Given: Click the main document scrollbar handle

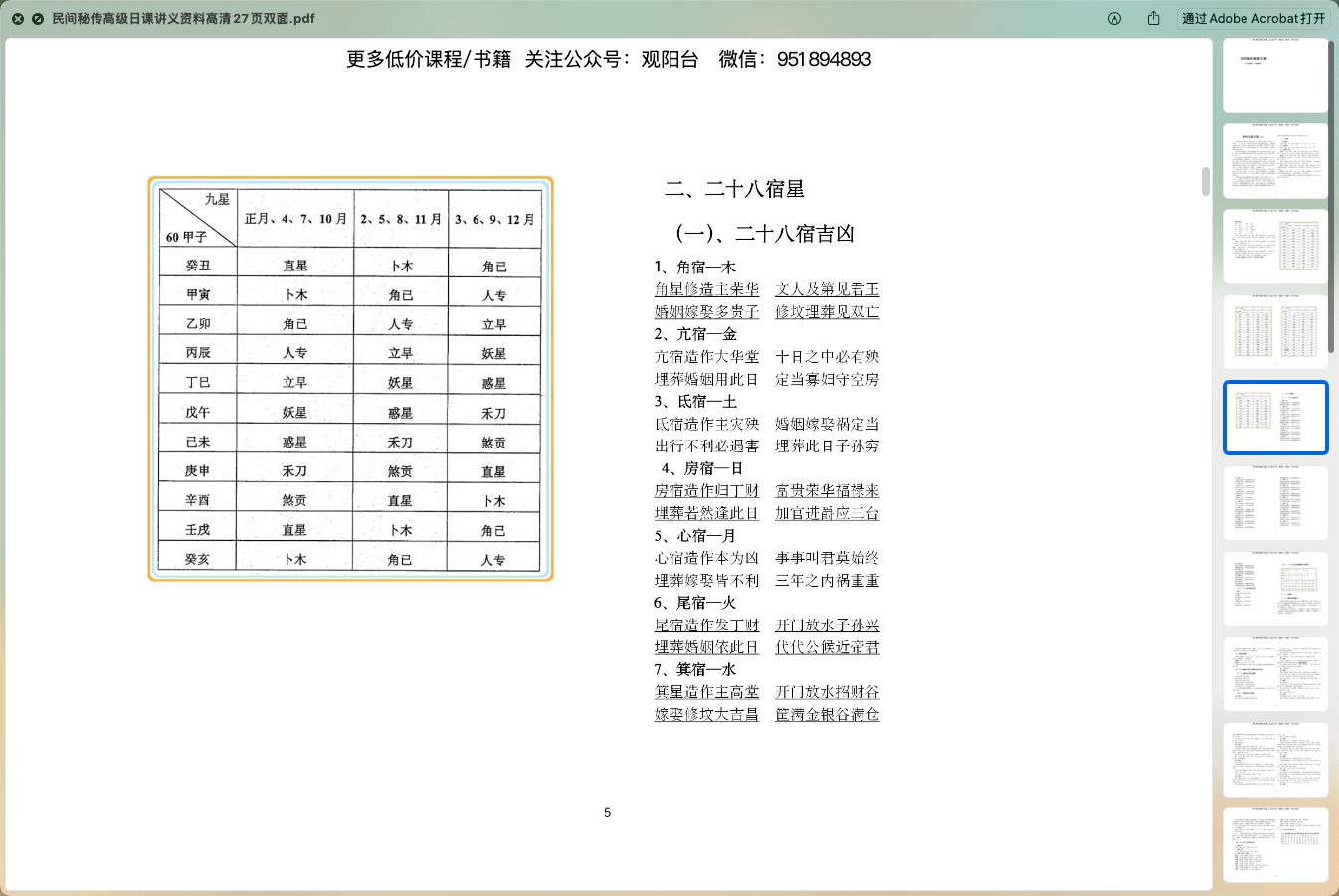Looking at the screenshot, I should (x=1206, y=182).
